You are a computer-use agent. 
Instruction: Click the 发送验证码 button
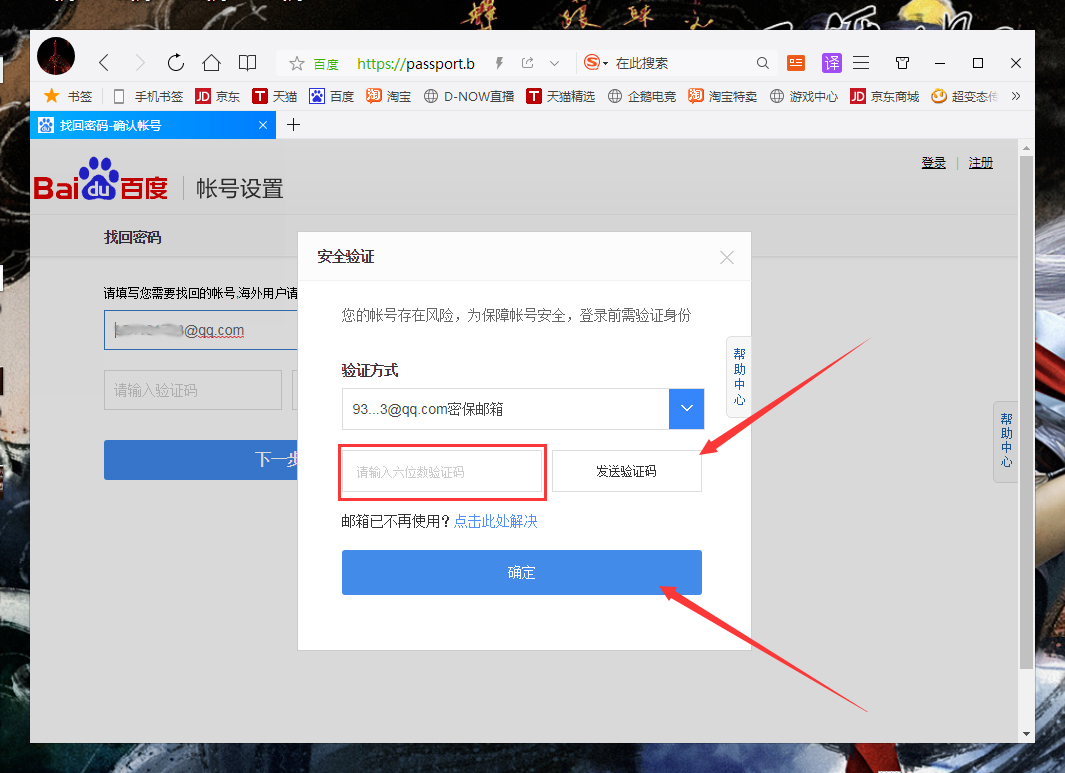626,471
